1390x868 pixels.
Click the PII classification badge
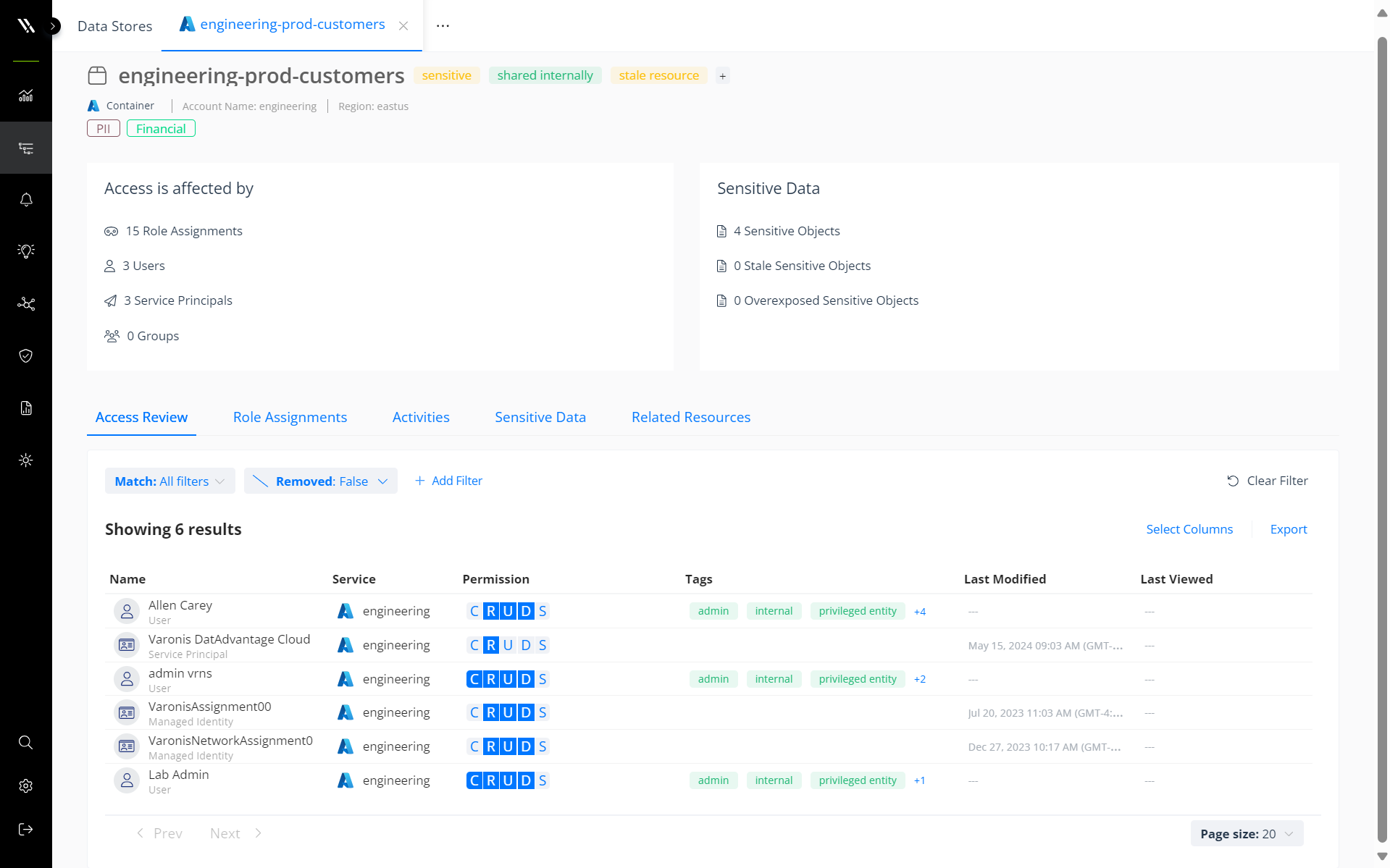(104, 129)
